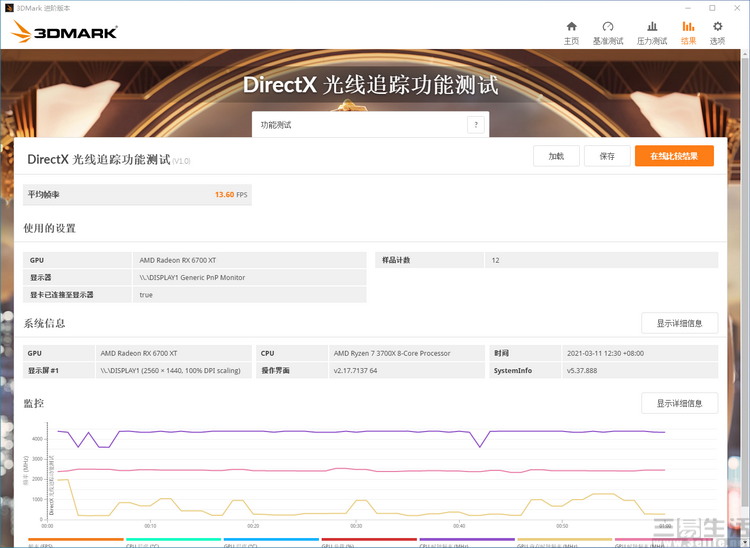Screen dimensions: 750x548
Task: Select 'AMD Radeon RX 6700 XT' in settings table
Action: 177,260
